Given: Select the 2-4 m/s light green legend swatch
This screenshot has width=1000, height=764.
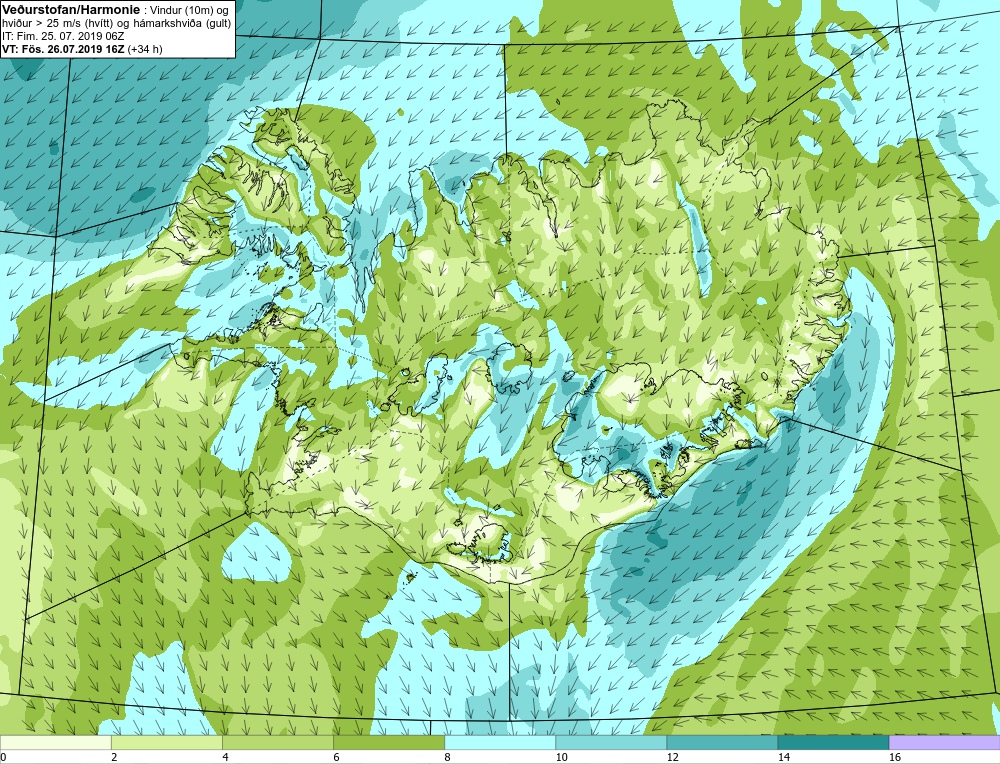Looking at the screenshot, I should tap(166, 742).
